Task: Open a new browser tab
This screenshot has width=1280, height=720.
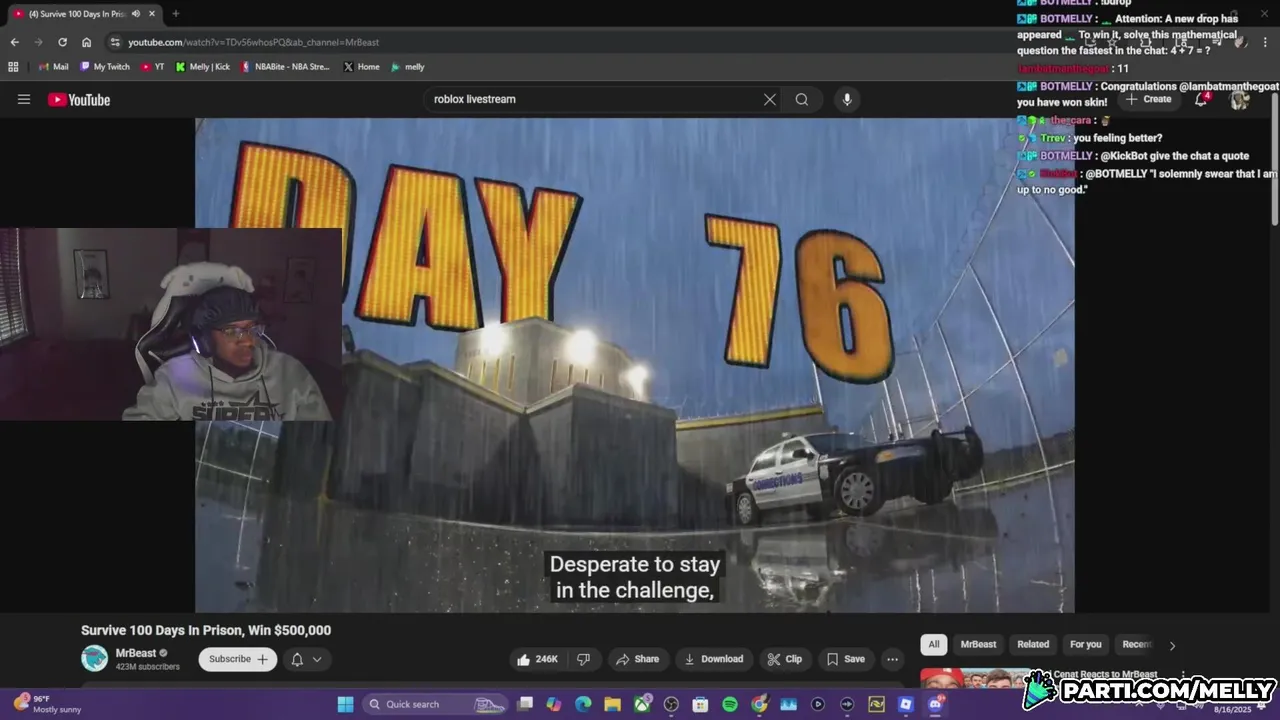Action: 175,14
